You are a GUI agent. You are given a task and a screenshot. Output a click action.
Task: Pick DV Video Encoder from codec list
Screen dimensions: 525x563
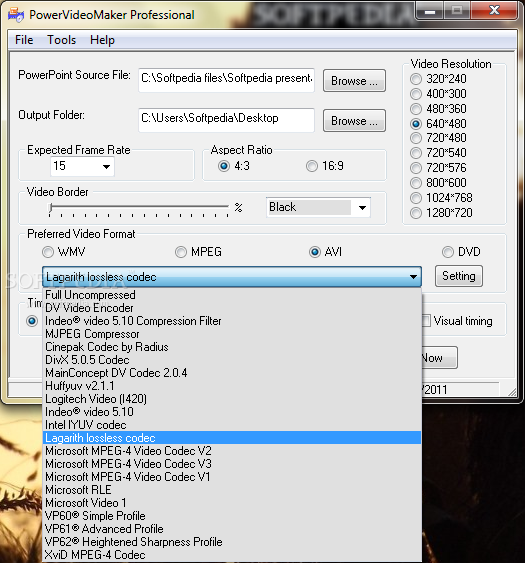(232, 308)
